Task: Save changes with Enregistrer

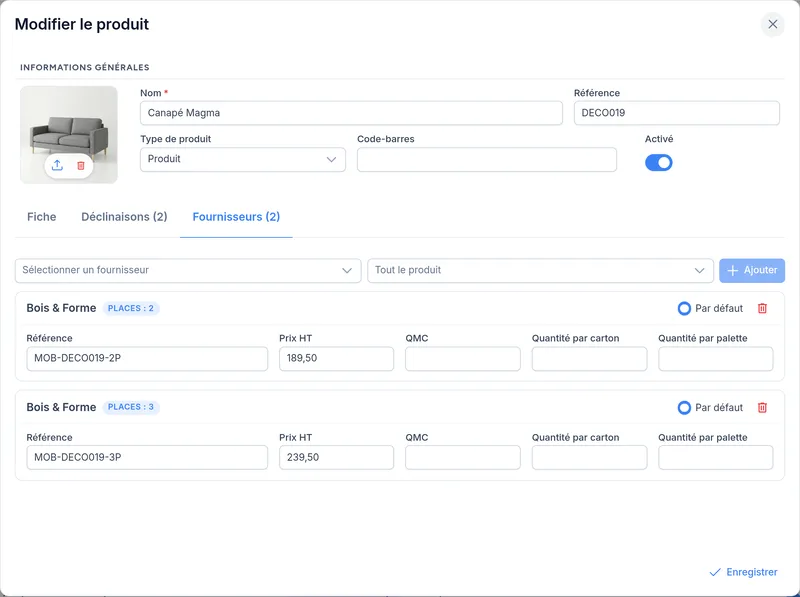Action: 743,572
